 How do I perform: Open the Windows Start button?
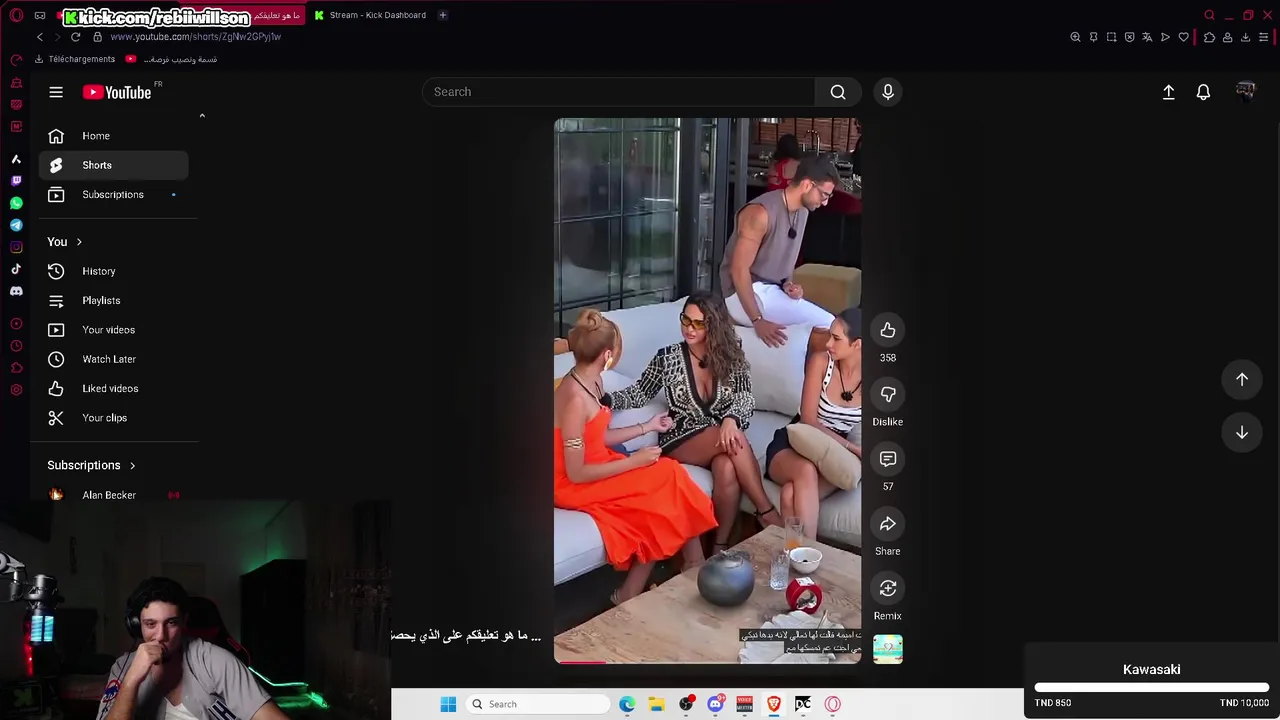[x=448, y=704]
